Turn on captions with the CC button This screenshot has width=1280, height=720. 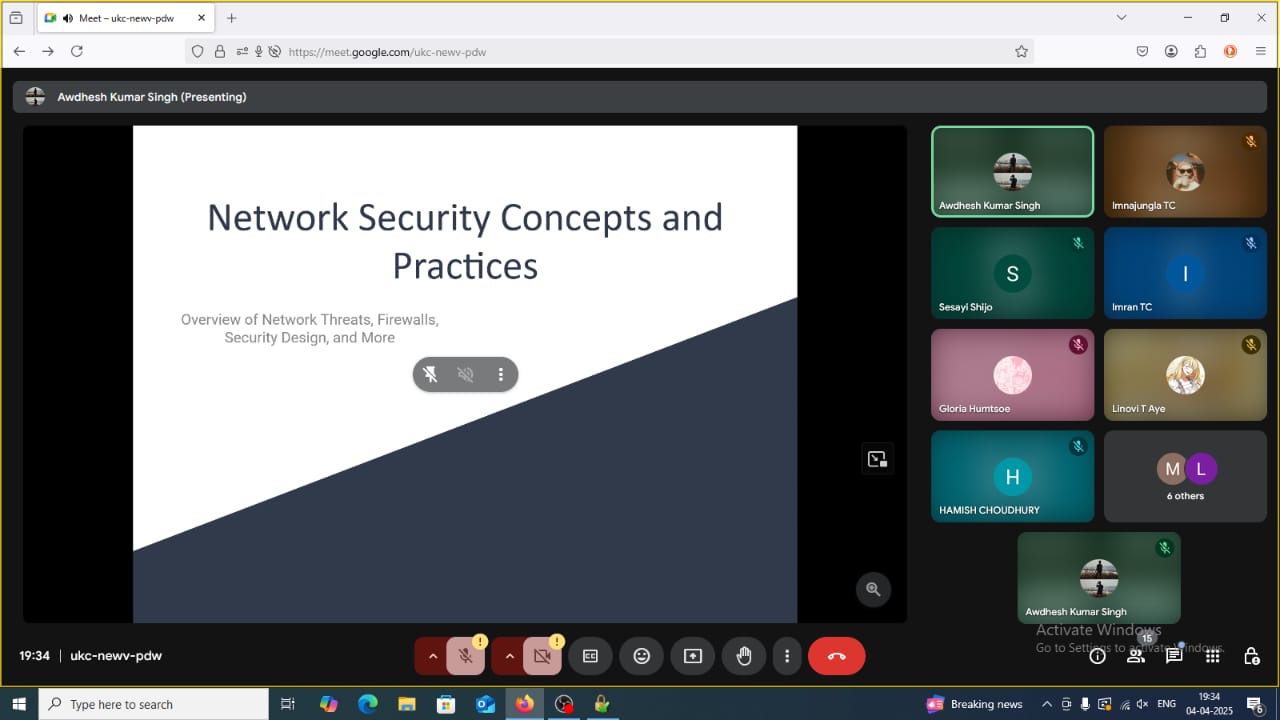pyautogui.click(x=590, y=656)
